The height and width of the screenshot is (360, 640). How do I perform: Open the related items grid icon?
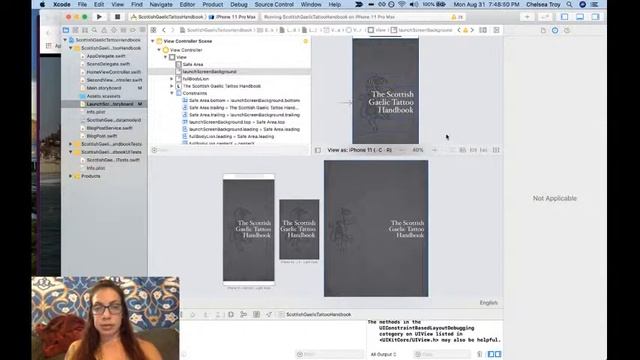click(153, 30)
